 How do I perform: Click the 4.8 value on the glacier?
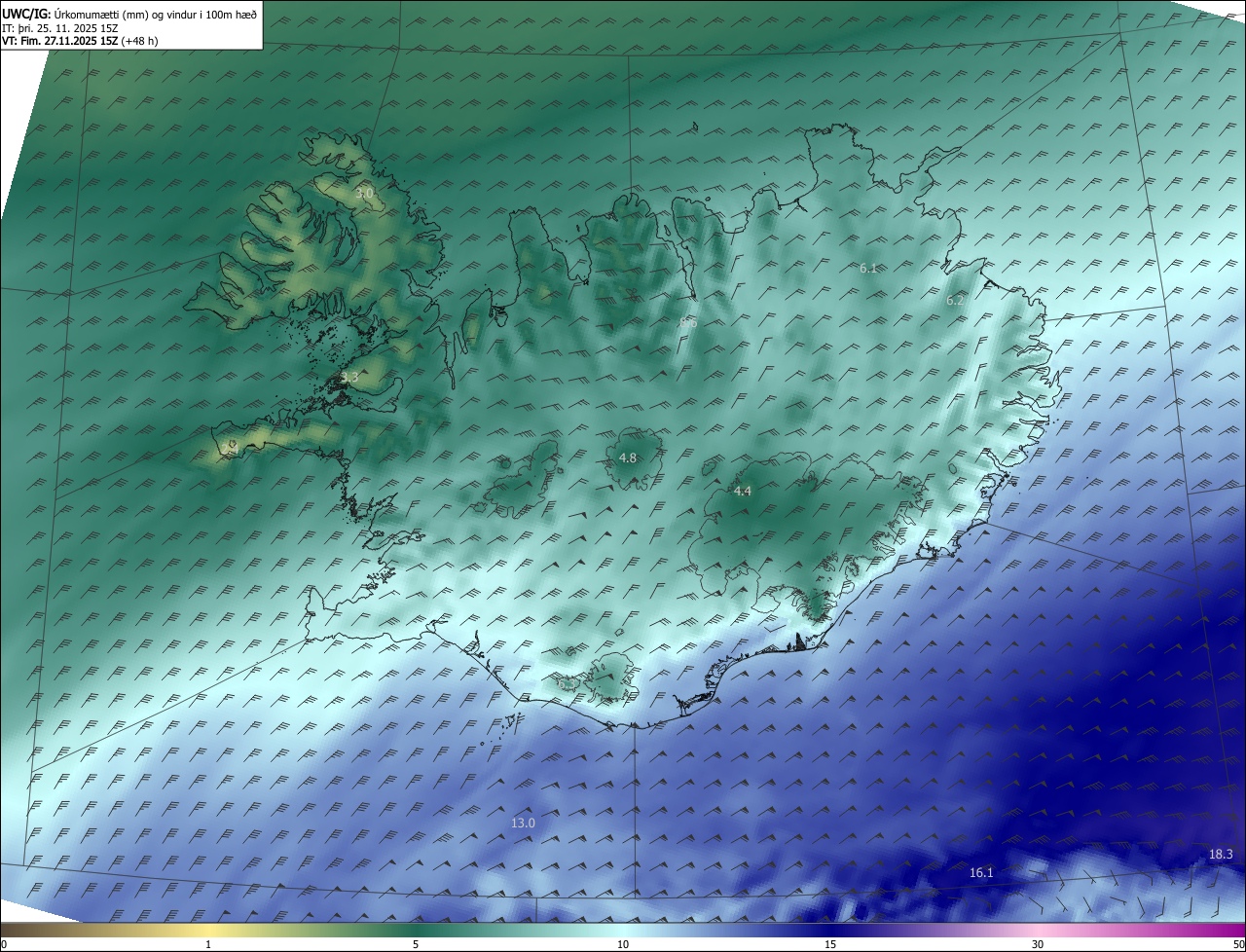(628, 458)
